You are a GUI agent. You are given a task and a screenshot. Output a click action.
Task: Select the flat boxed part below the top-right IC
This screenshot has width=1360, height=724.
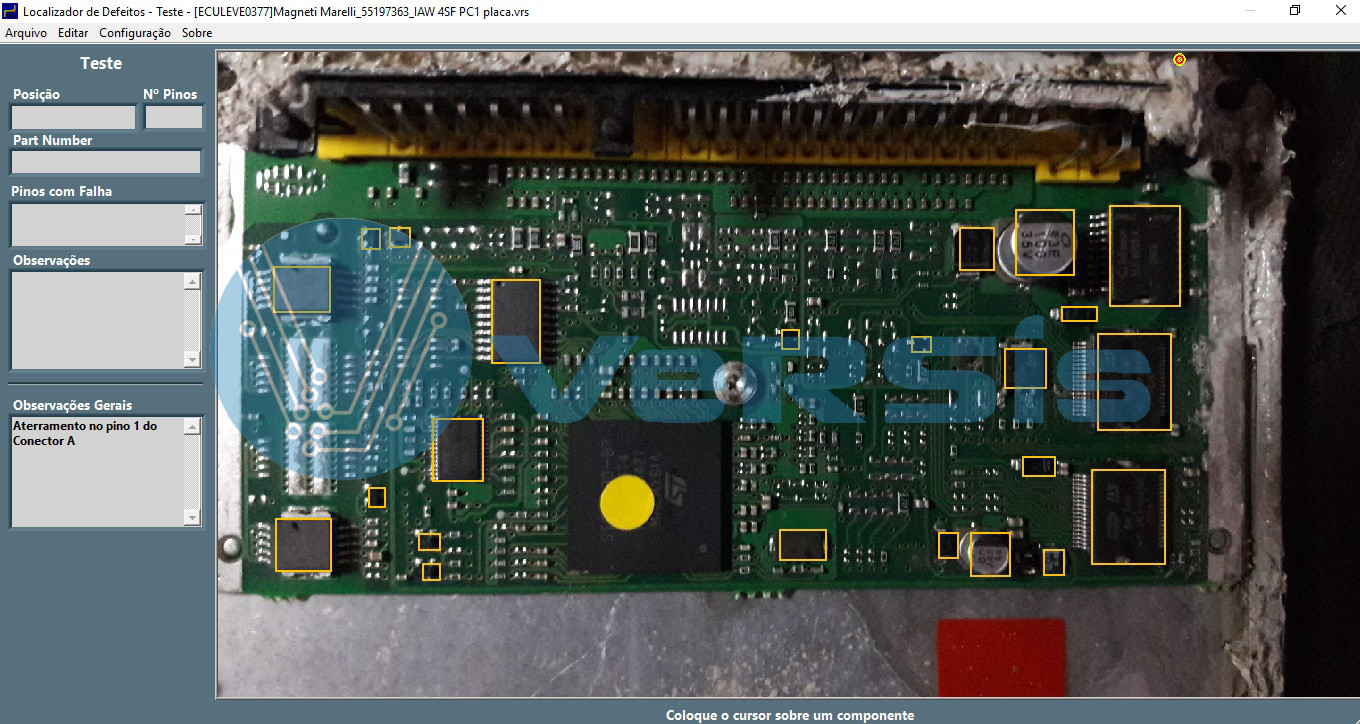[1079, 314]
